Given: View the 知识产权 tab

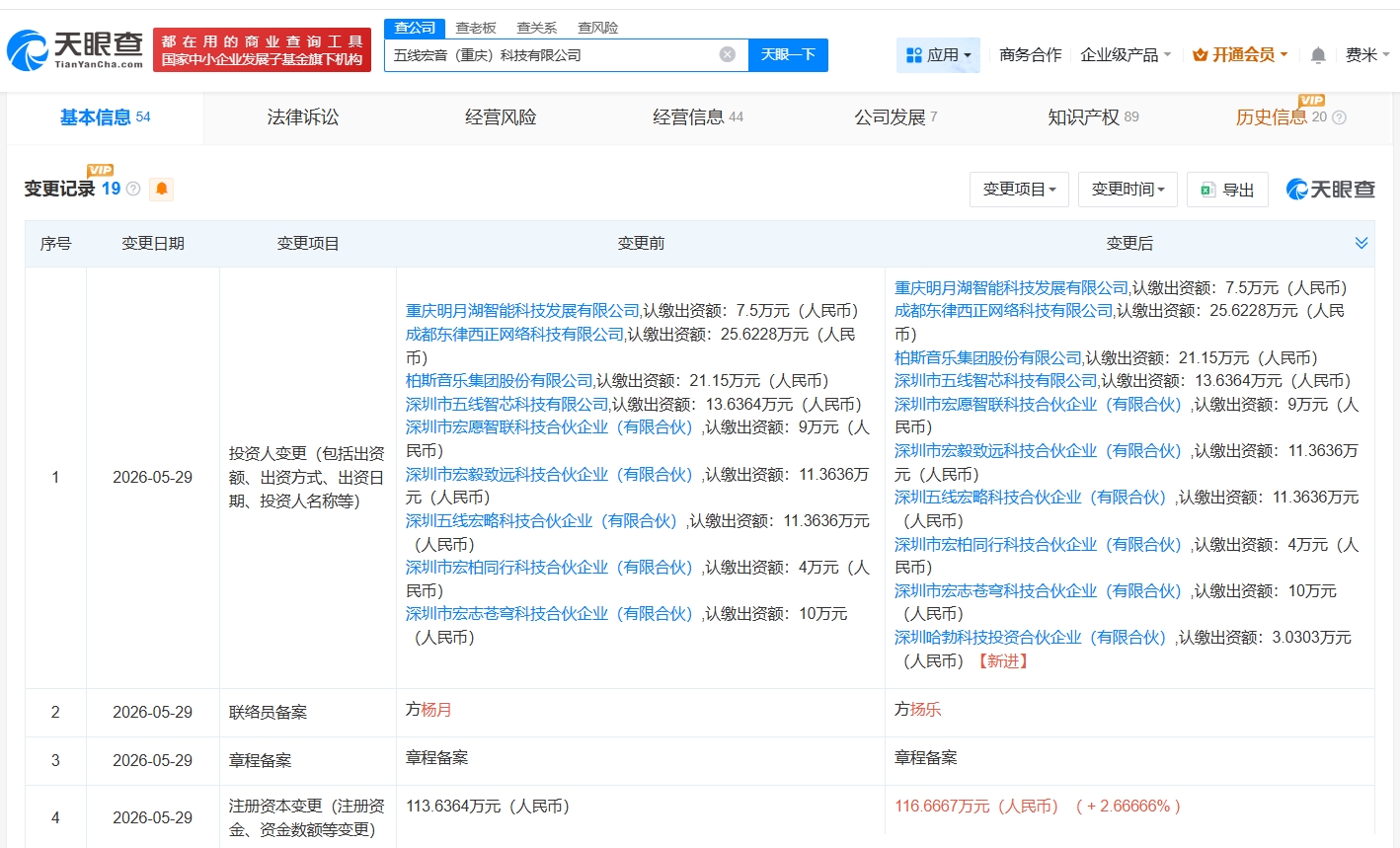Looking at the screenshot, I should point(1093,117).
